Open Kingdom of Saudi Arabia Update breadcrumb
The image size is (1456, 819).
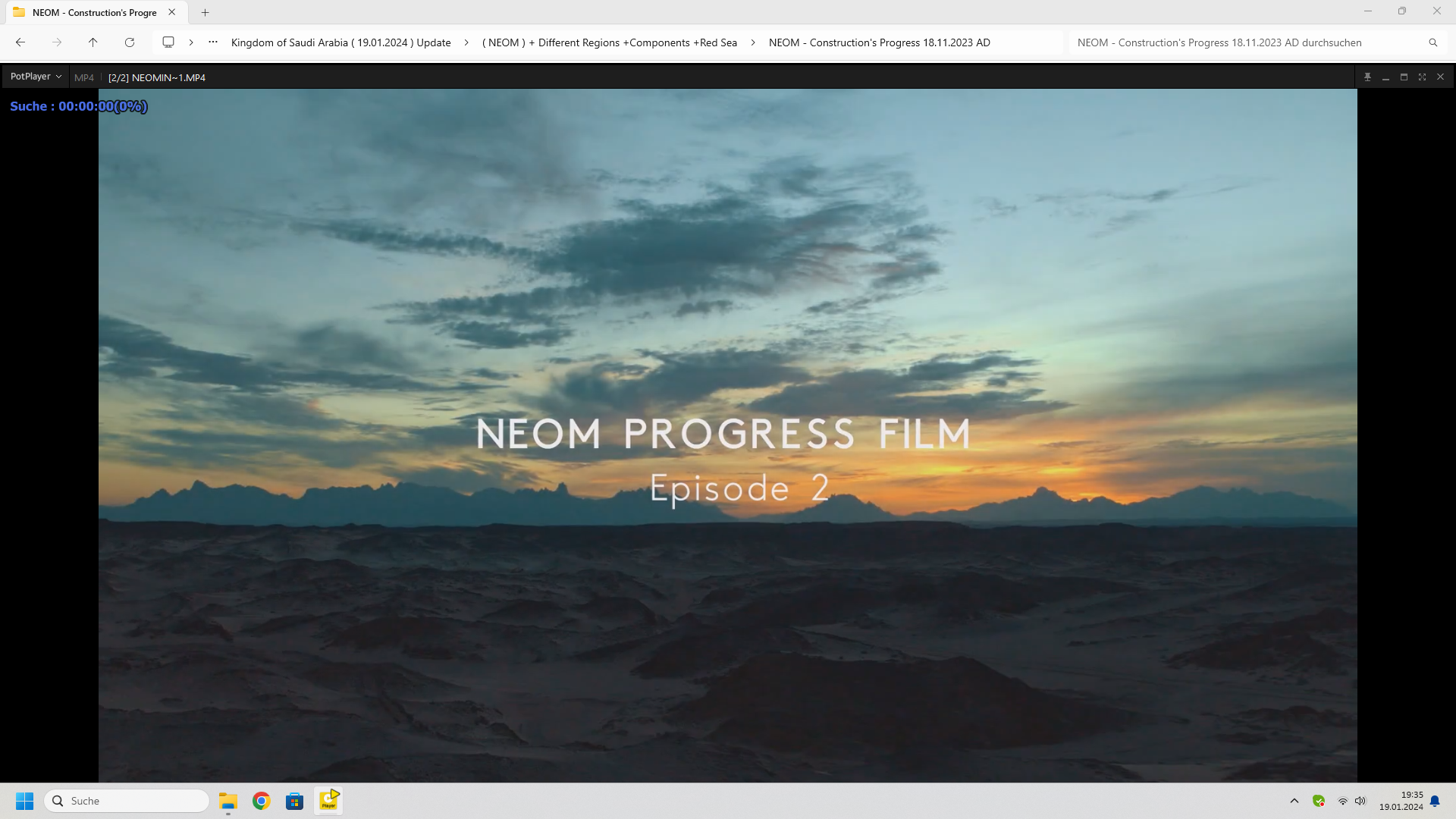(340, 42)
